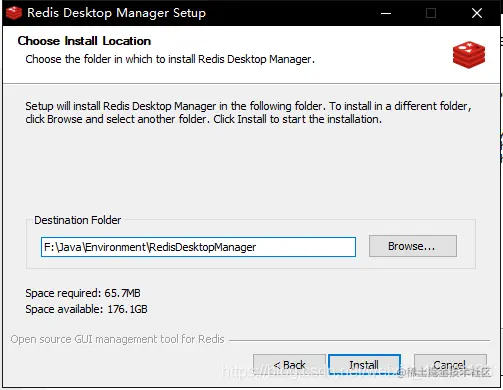Click the red Redis cube logo in header
503x390 pixels.
(469, 55)
